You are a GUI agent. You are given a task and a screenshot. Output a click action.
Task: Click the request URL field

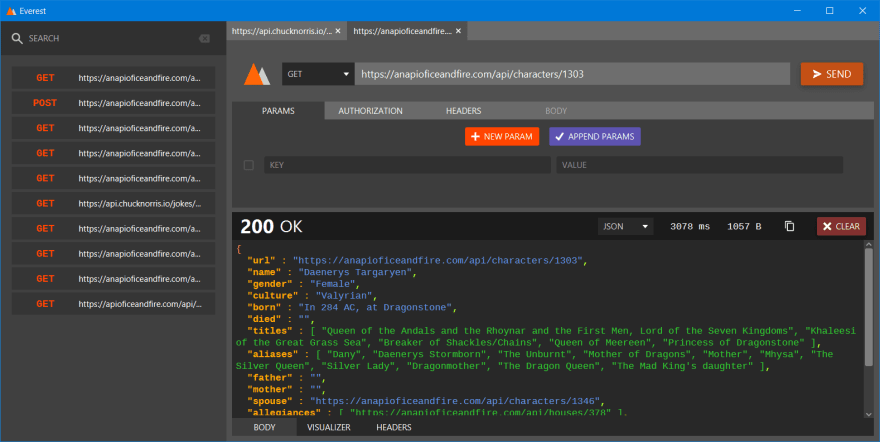[572, 74]
